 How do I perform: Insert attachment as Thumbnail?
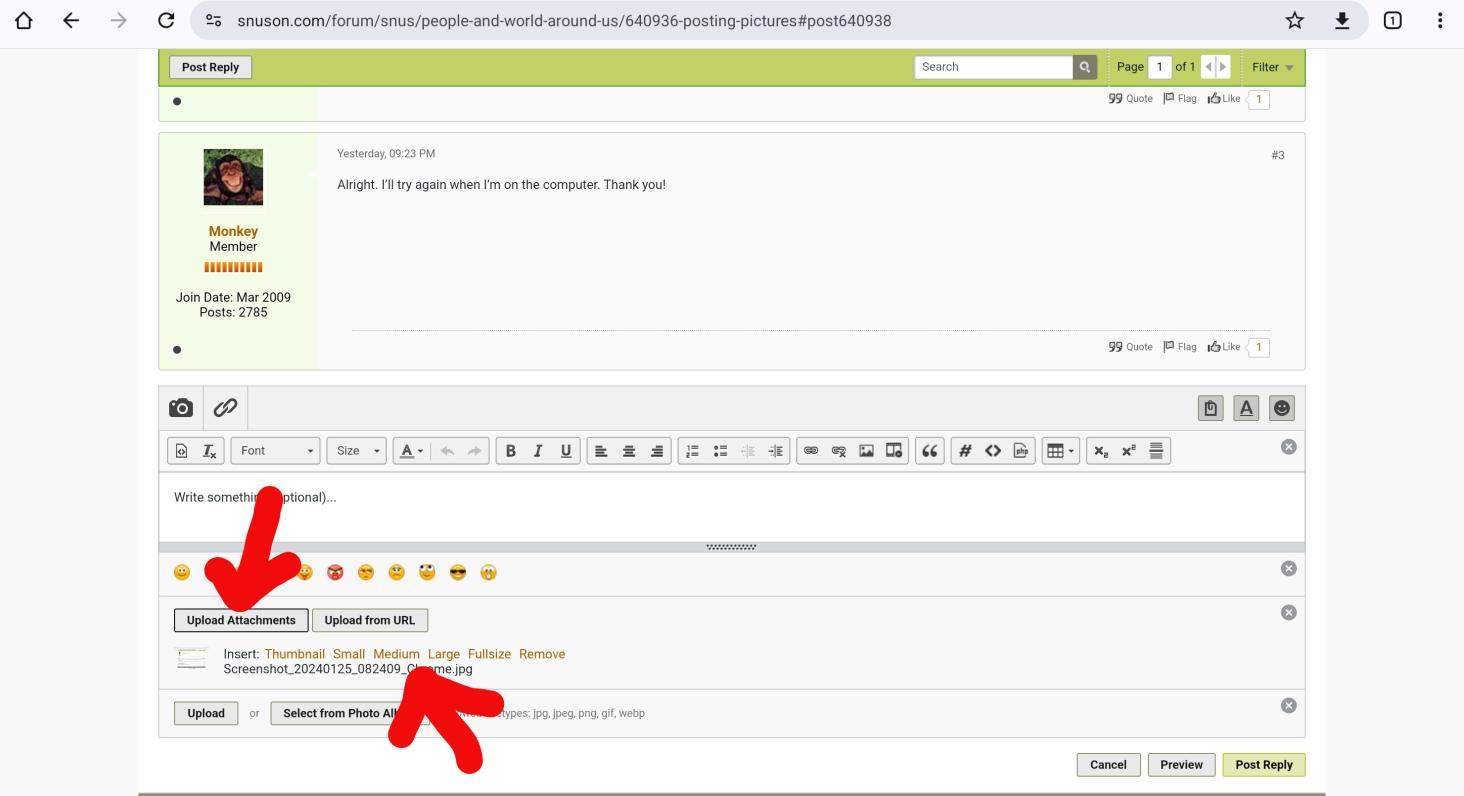(294, 654)
